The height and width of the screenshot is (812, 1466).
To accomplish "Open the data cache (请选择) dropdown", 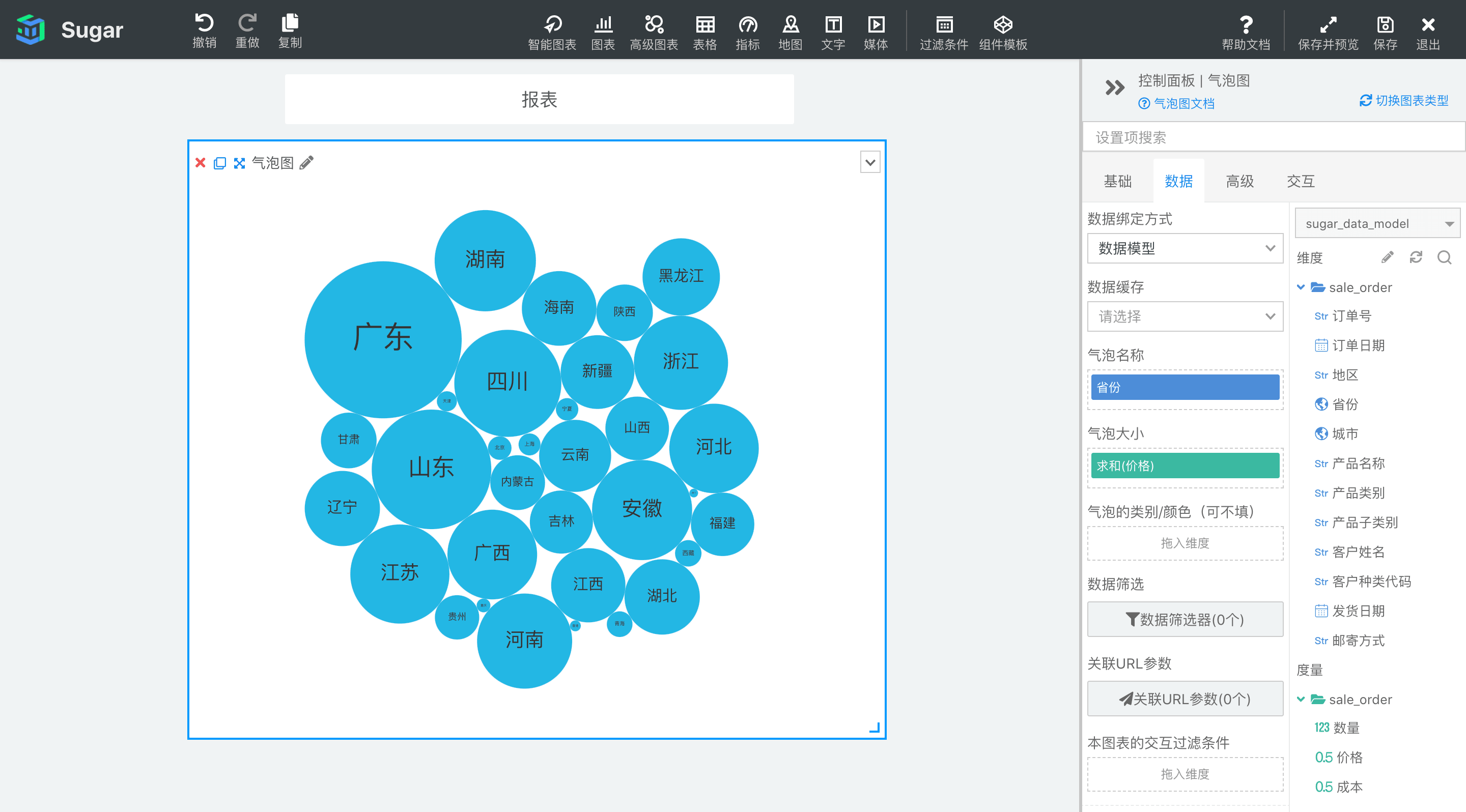I will [x=1185, y=317].
